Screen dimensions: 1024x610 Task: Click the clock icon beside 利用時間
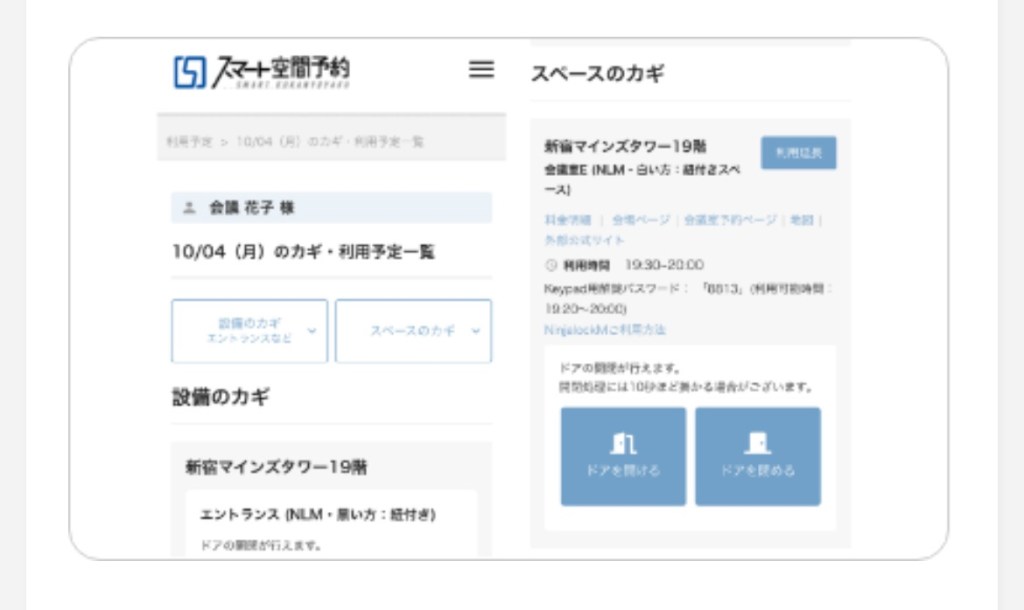coord(550,265)
